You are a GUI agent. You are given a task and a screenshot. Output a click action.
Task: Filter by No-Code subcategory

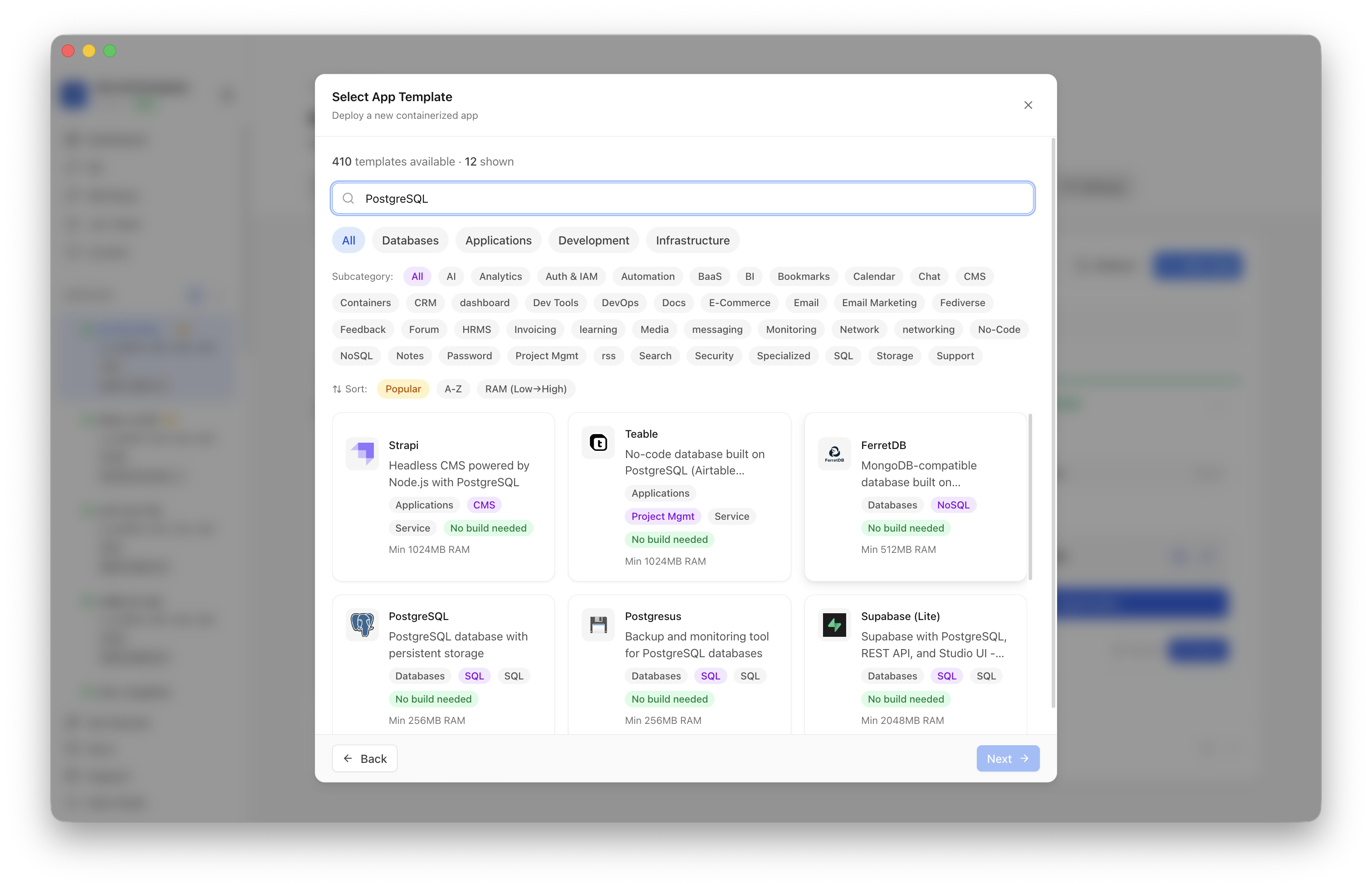999,329
